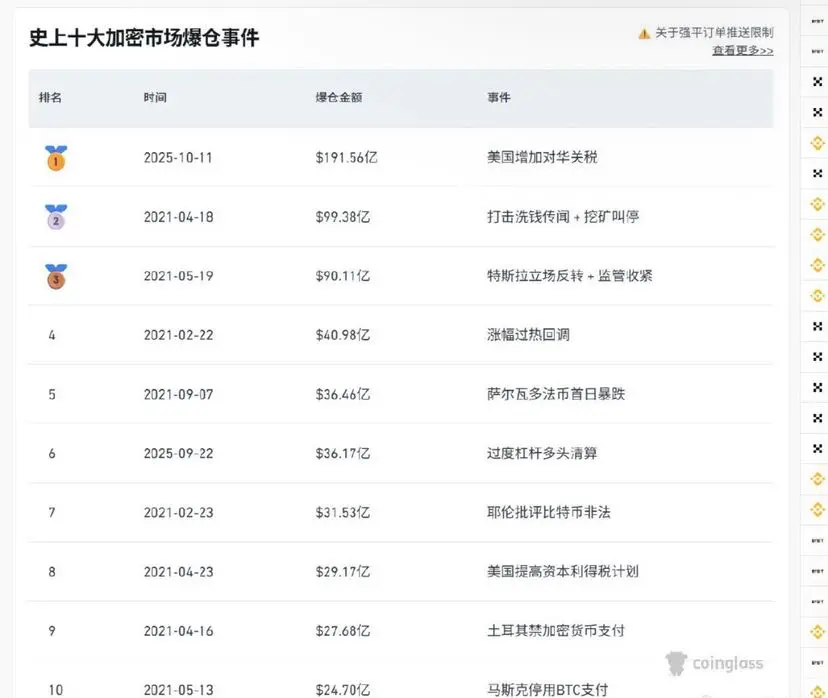
Task: Click rank number 6
Action: click(52, 454)
